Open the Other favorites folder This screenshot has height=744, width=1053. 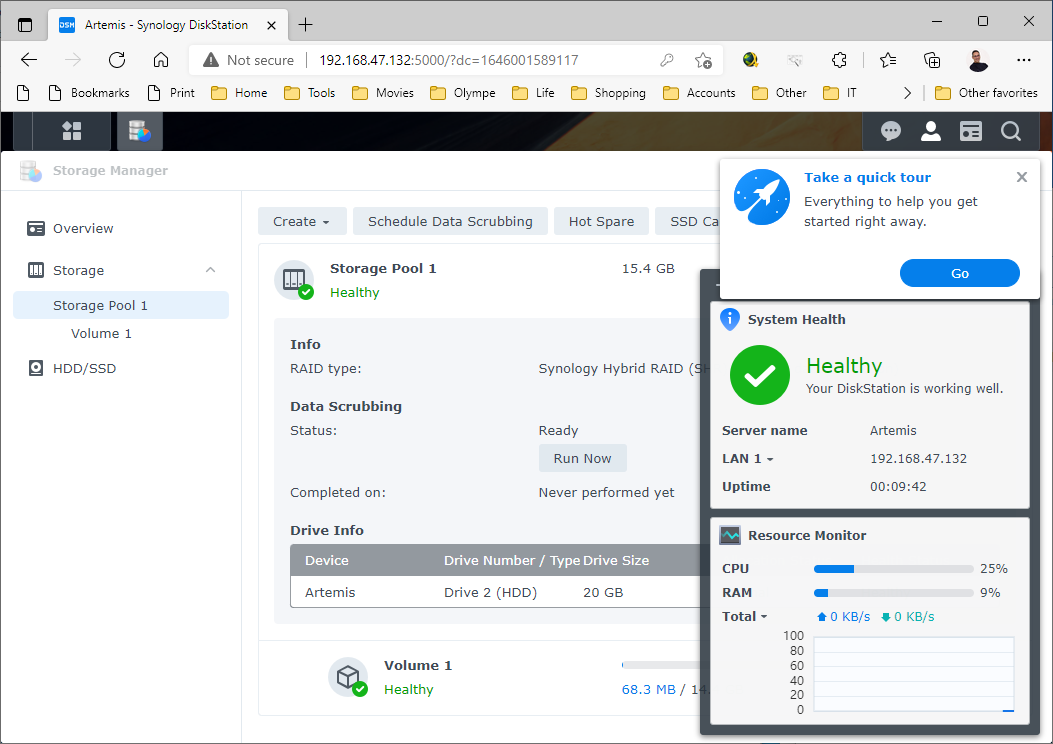[987, 93]
